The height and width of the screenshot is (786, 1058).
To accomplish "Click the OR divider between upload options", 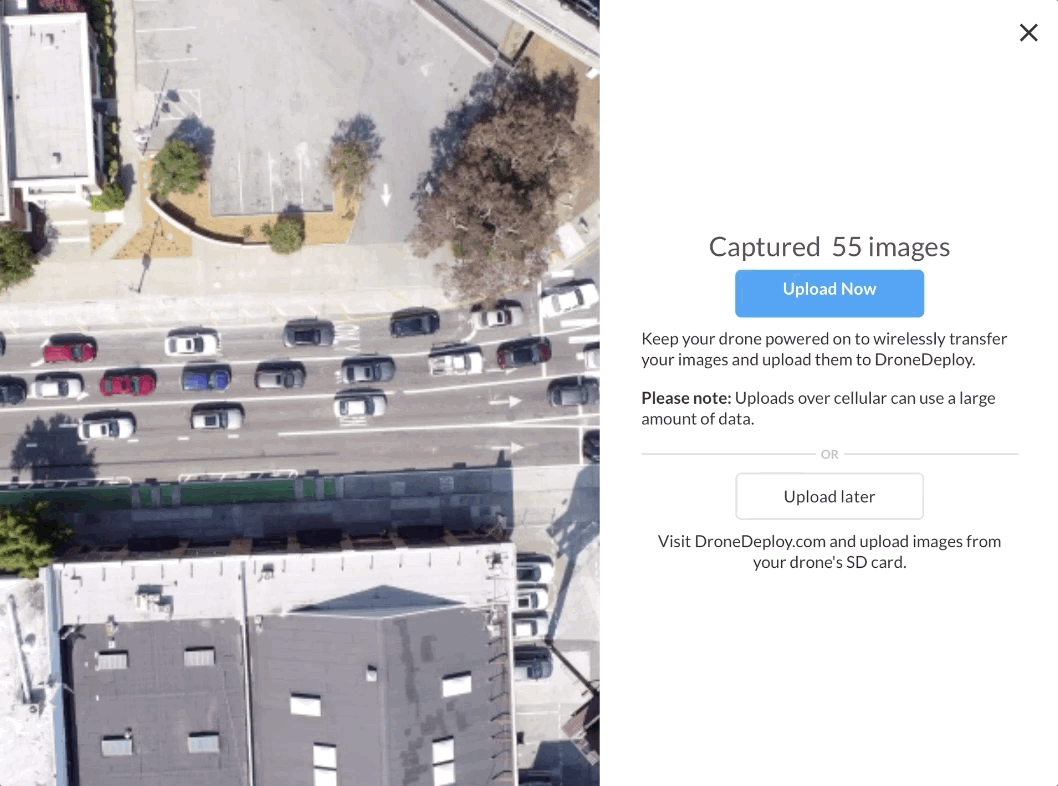I will 829,455.
